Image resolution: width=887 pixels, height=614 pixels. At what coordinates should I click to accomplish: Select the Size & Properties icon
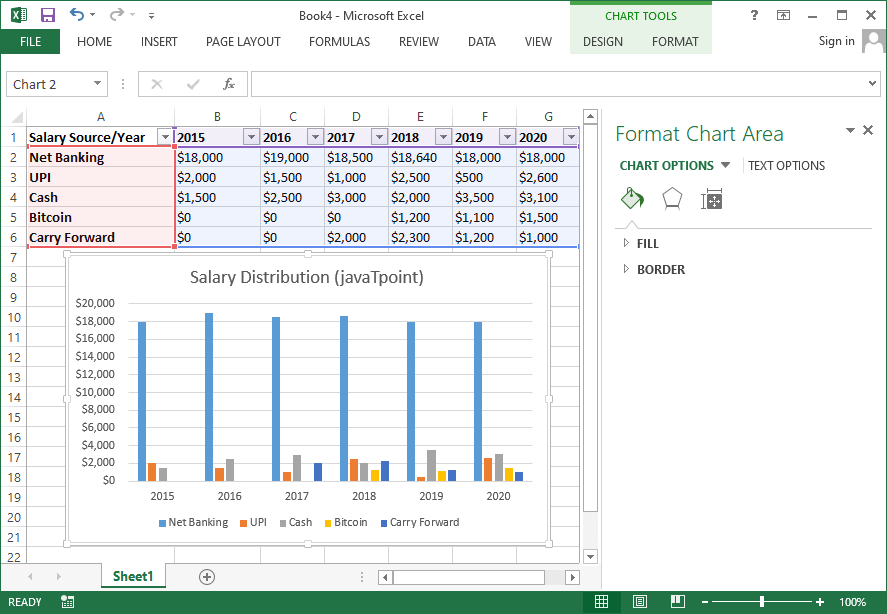tap(711, 199)
